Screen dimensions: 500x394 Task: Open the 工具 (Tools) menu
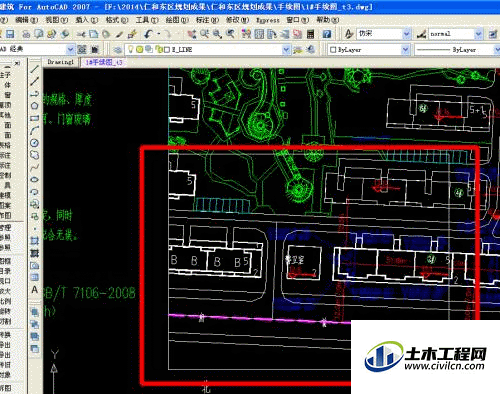pos(147,20)
